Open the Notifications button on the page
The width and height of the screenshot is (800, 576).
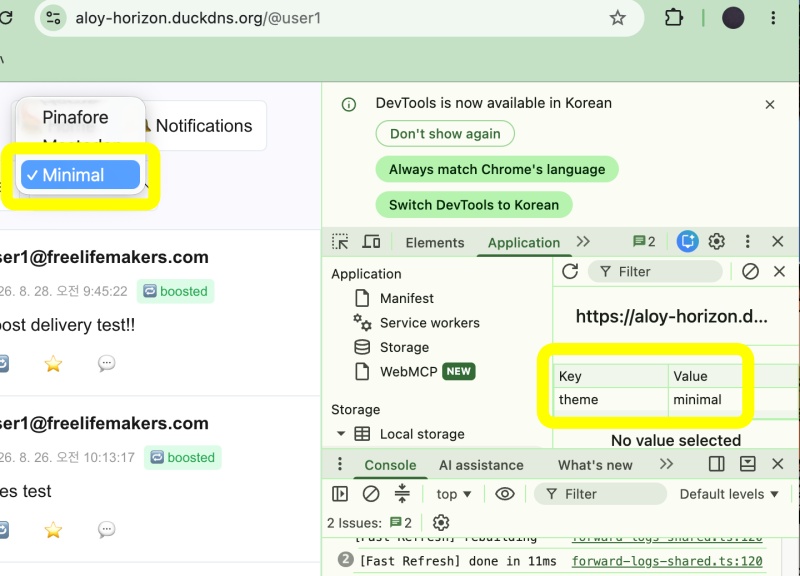click(204, 126)
